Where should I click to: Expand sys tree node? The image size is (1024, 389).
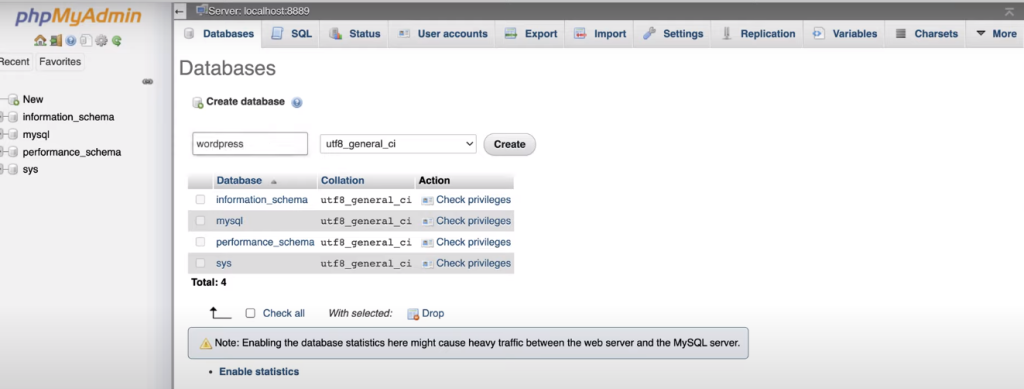[x=2, y=170]
